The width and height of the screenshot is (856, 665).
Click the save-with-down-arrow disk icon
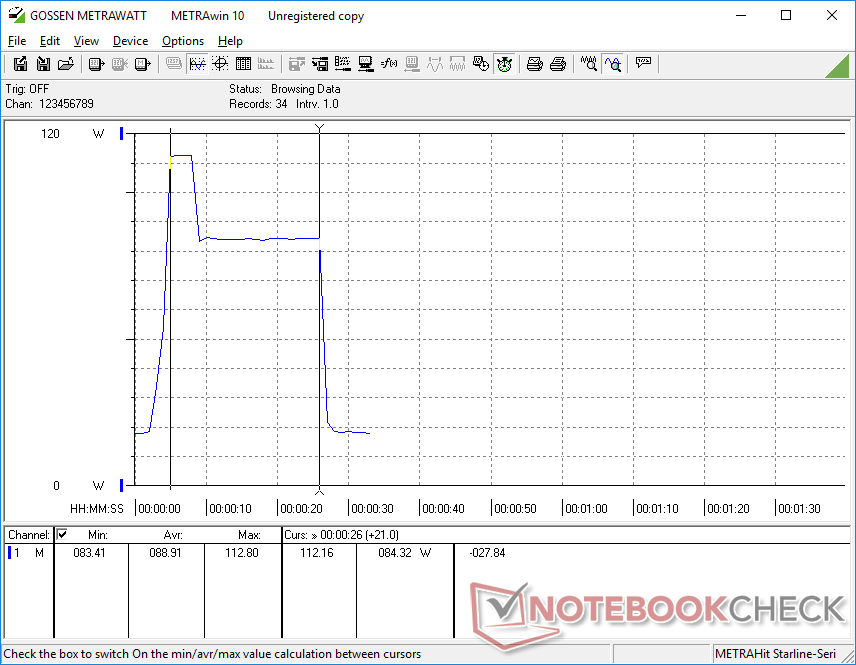(x=43, y=64)
